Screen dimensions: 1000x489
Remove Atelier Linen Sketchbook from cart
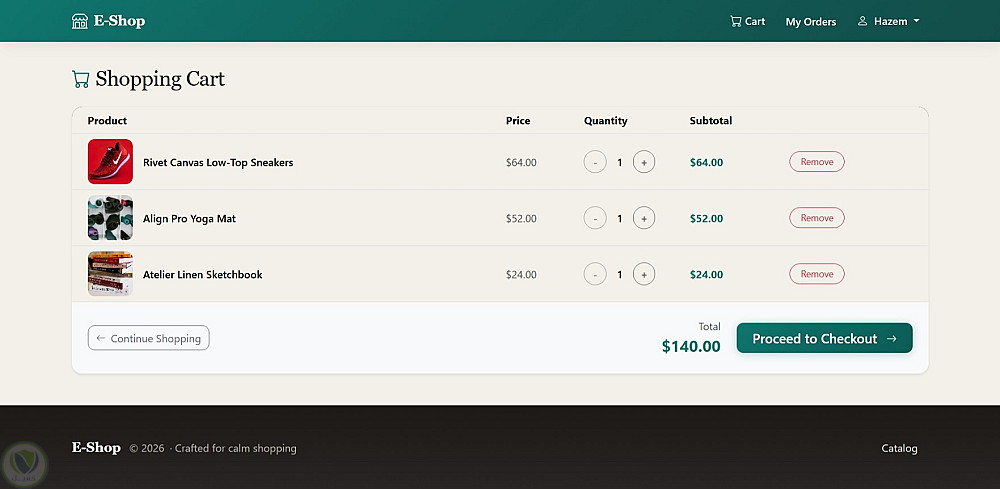(816, 274)
